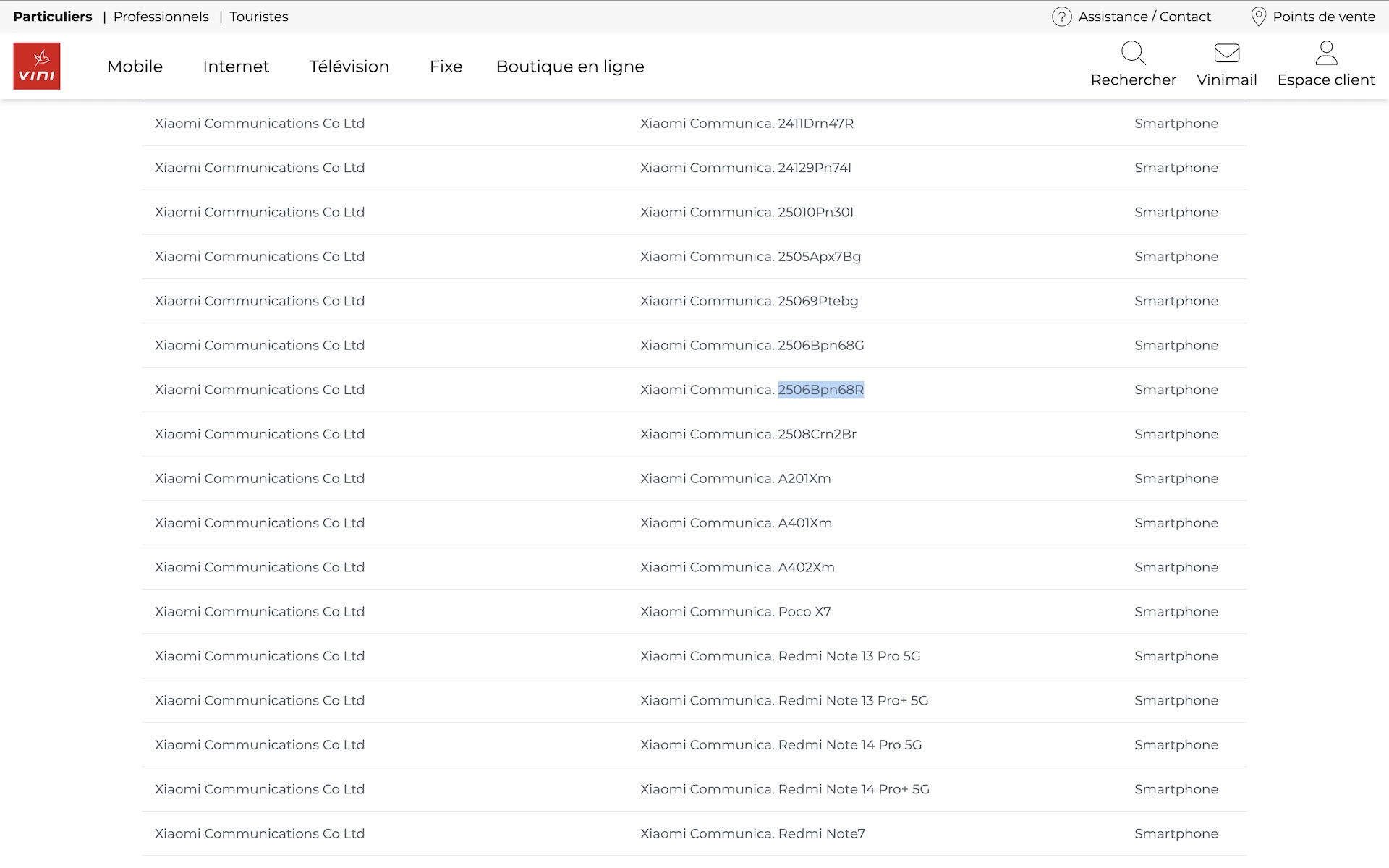The image size is (1389, 868).
Task: Click the Redmi Note 14 Pro+ 5G row
Action: pyautogui.click(x=784, y=789)
